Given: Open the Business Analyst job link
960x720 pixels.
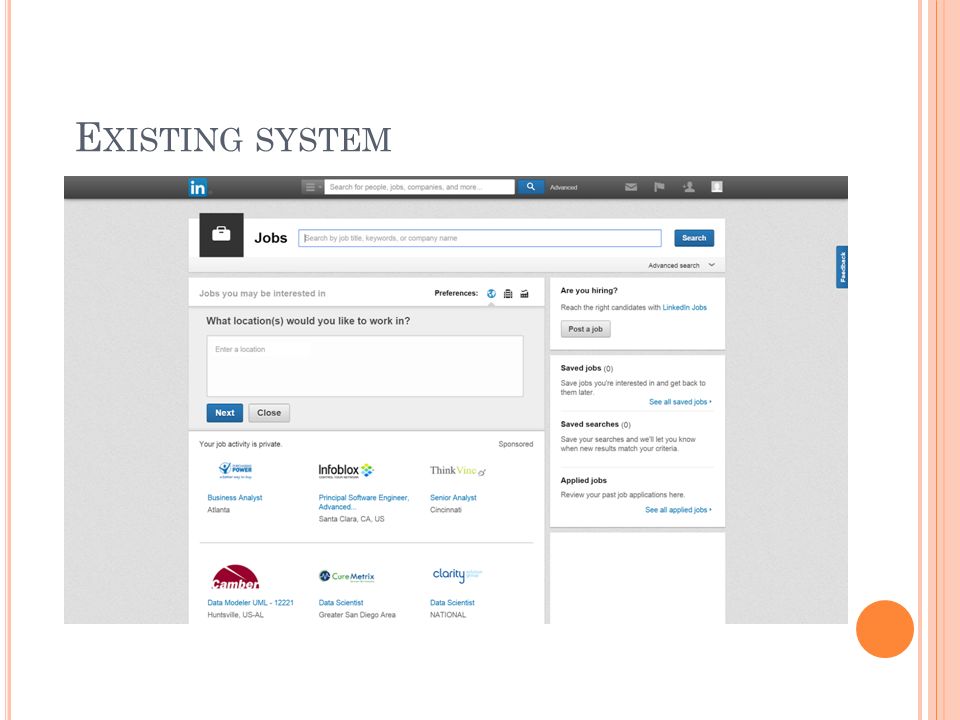Looking at the screenshot, I should point(234,498).
